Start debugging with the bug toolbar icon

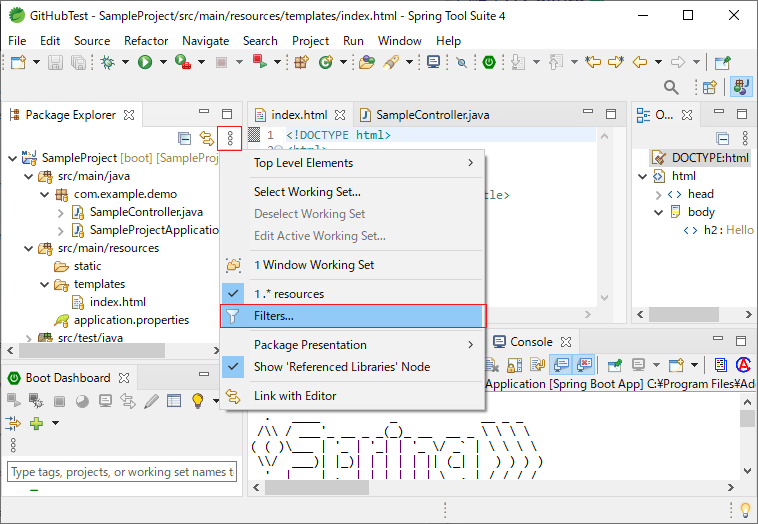point(107,62)
